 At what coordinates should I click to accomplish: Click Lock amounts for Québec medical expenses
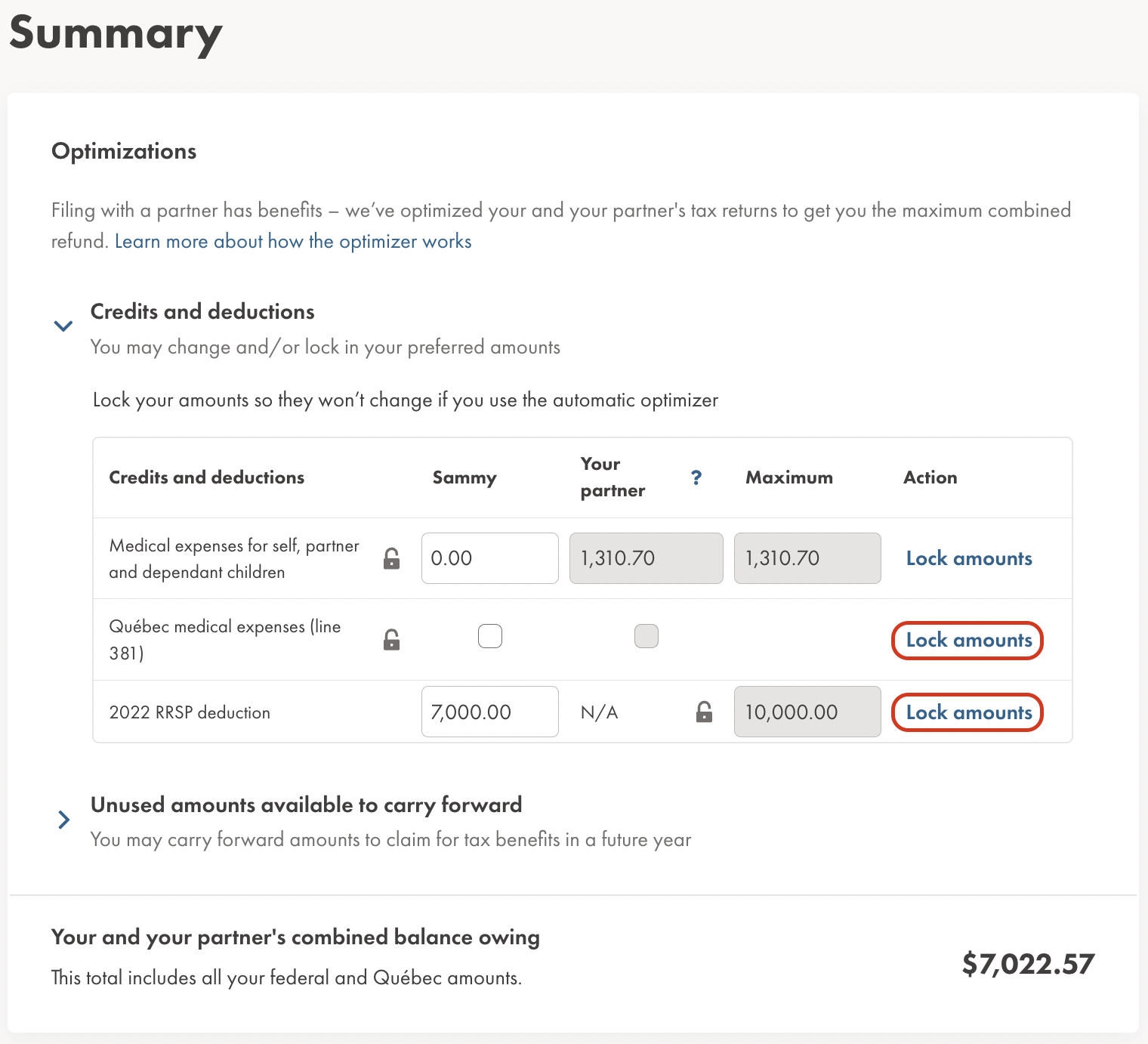[x=967, y=641]
